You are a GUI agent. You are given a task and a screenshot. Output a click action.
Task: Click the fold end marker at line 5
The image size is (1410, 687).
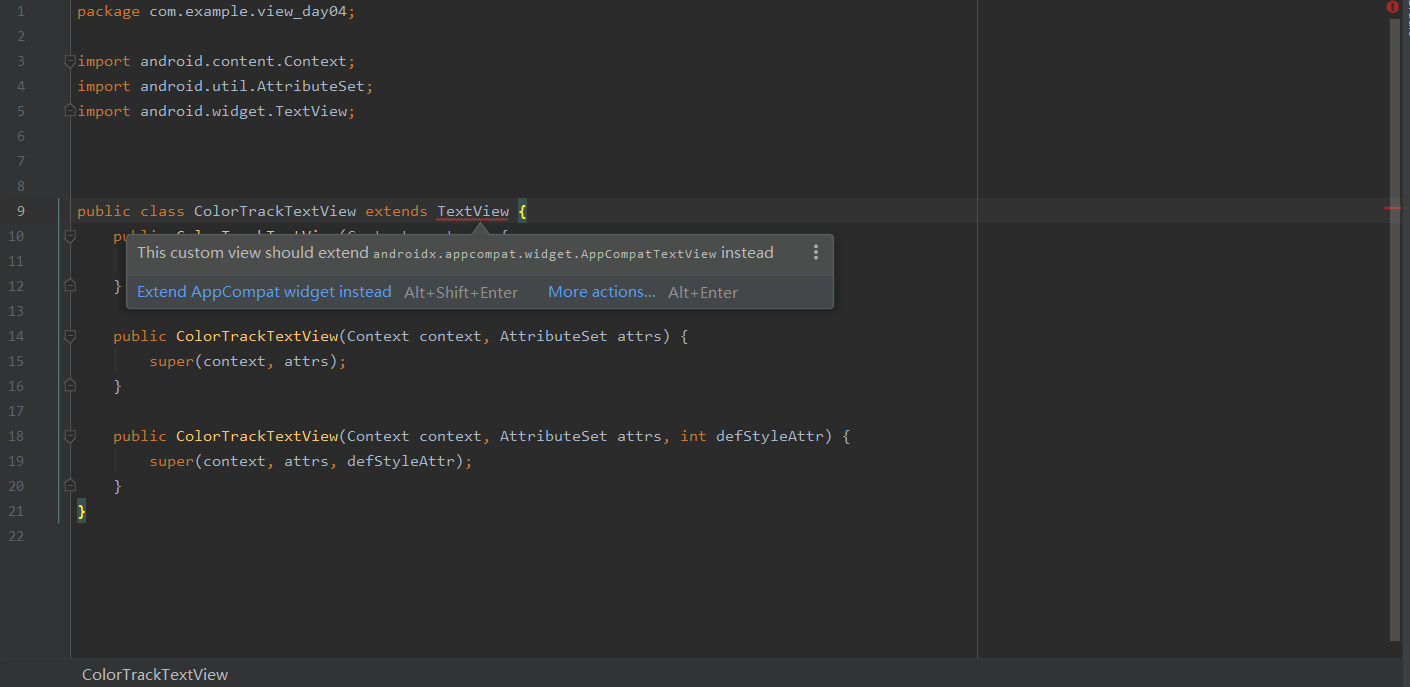70,111
